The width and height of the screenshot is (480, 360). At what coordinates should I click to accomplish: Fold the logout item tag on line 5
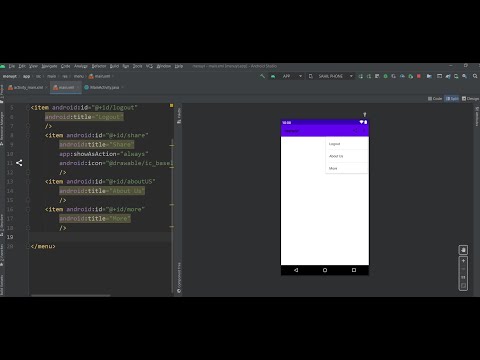28,108
